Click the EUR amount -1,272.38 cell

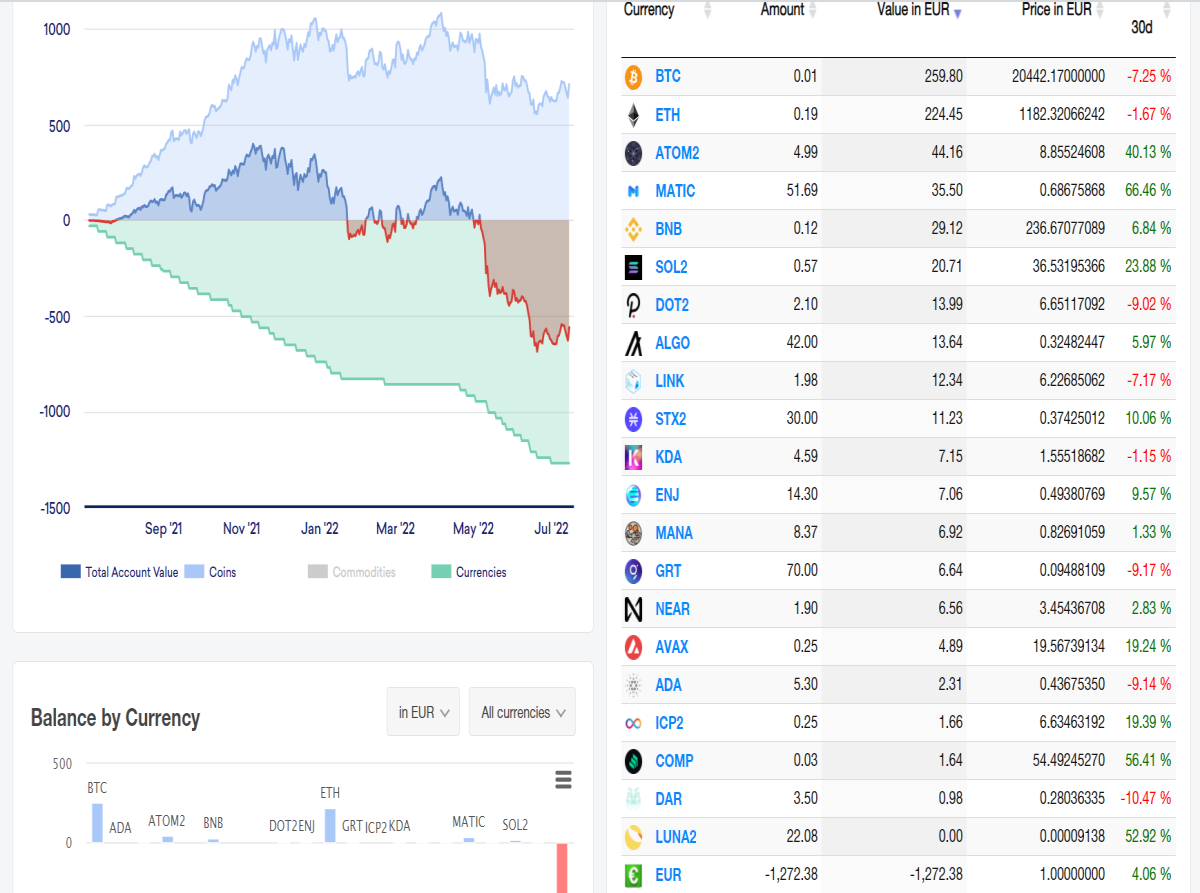tap(790, 875)
